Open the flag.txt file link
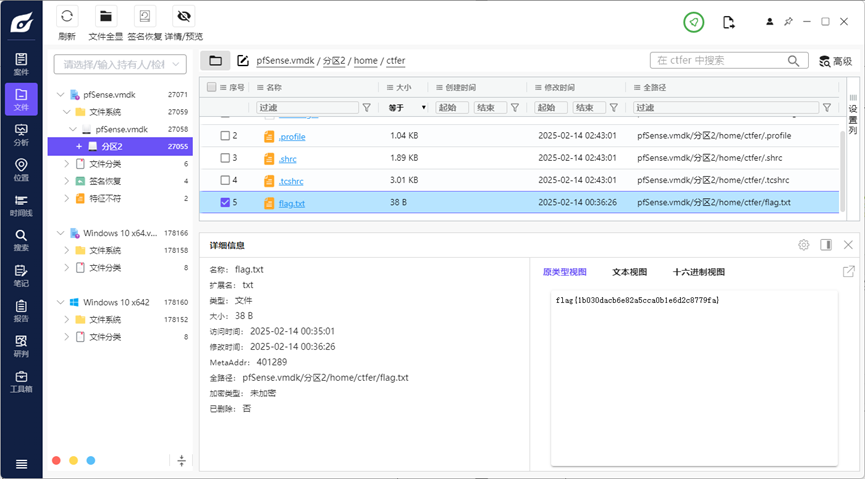 pyautogui.click(x=292, y=204)
